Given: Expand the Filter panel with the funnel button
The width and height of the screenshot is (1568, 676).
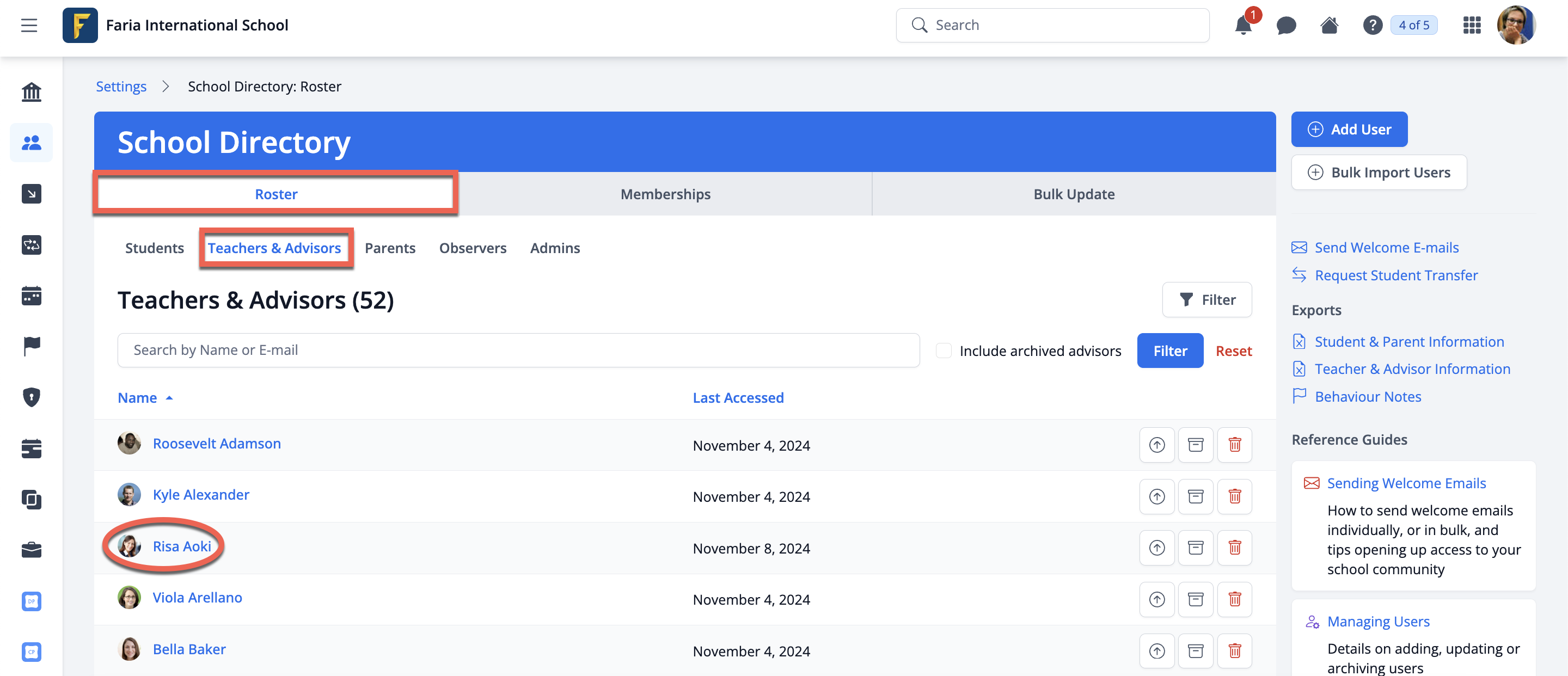Looking at the screenshot, I should pyautogui.click(x=1206, y=299).
